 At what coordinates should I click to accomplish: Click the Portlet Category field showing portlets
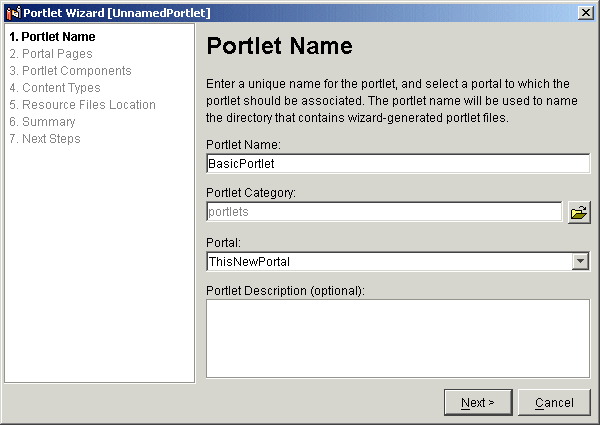pyautogui.click(x=384, y=212)
